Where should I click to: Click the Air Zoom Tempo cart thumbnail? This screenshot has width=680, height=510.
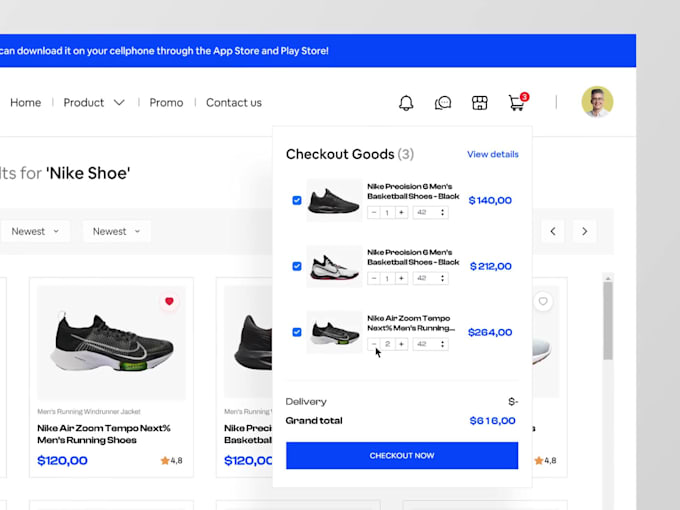(x=334, y=332)
